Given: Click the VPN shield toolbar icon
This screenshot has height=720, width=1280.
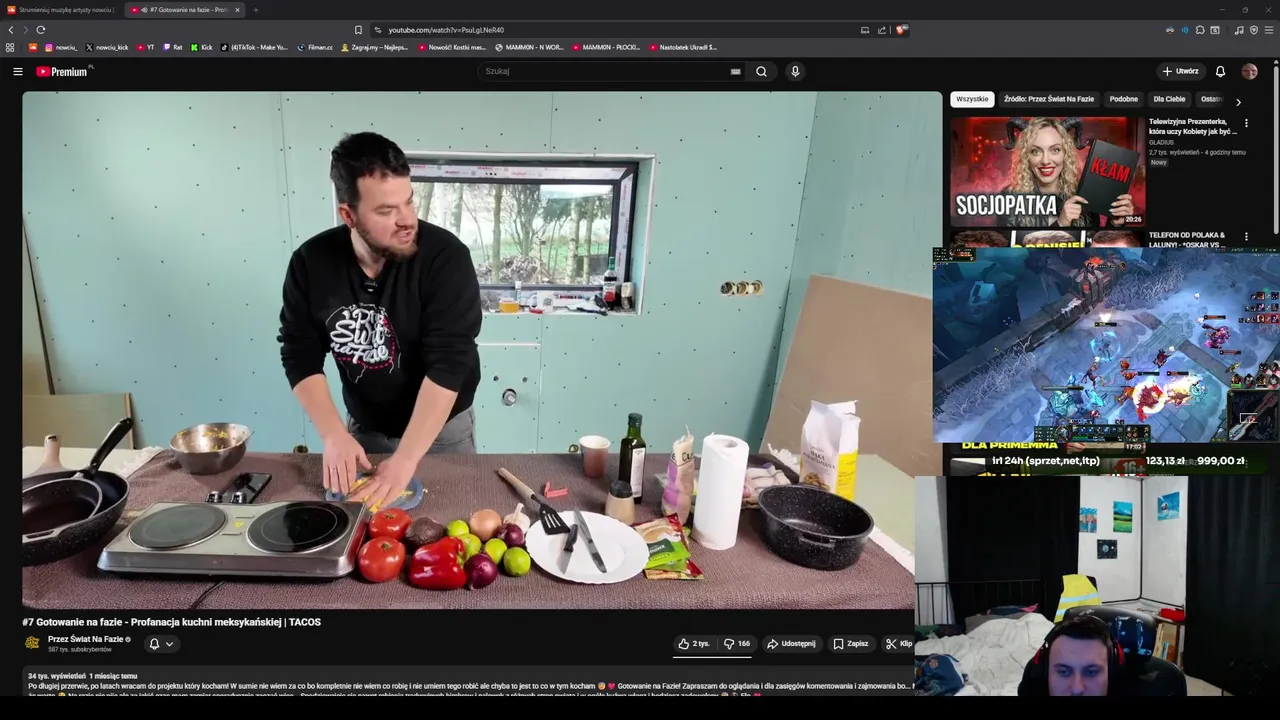Looking at the screenshot, I should coord(1254,30).
